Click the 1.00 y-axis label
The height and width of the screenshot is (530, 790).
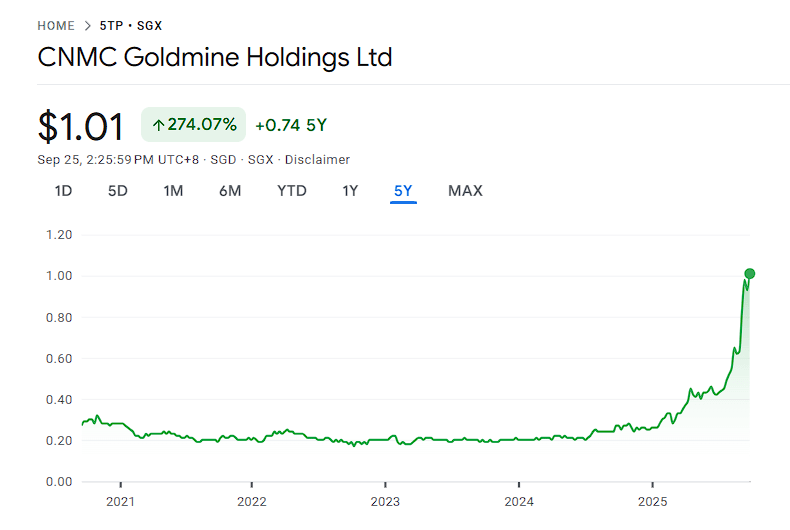pos(59,276)
